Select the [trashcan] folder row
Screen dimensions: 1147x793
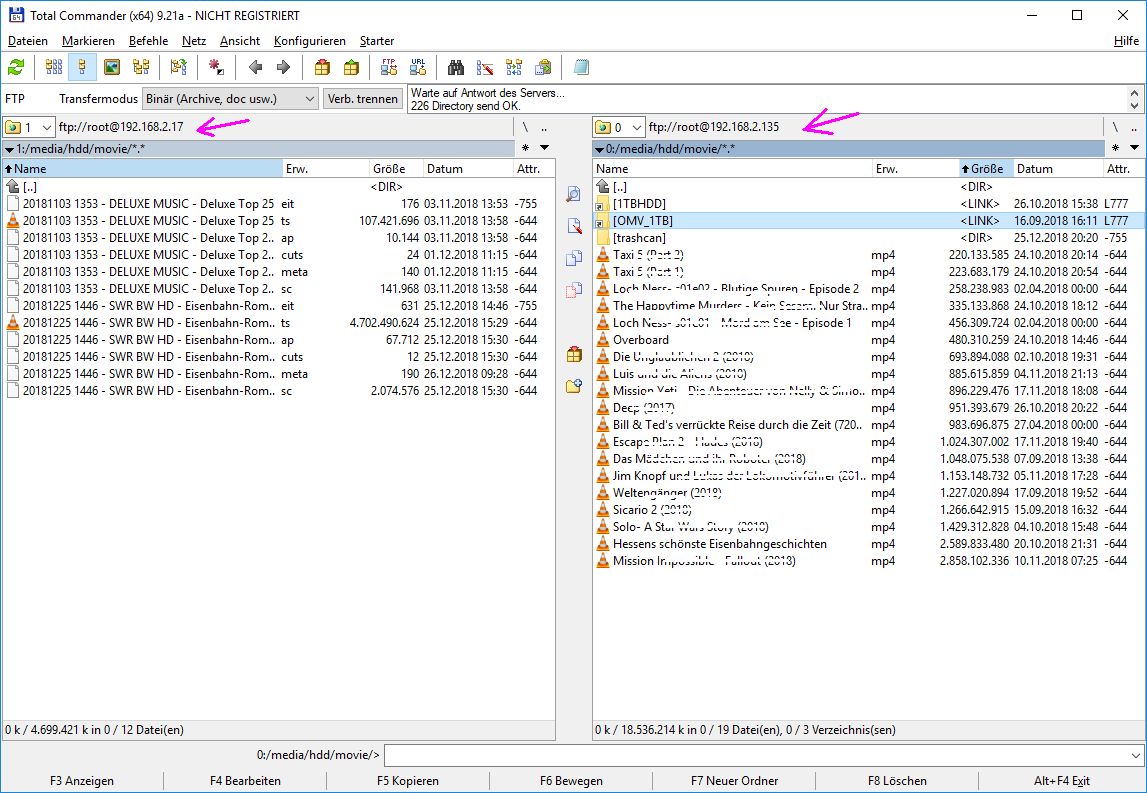[868, 238]
